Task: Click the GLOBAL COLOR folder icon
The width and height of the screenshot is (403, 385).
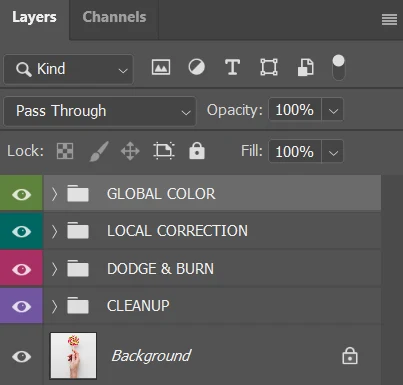Action: pyautogui.click(x=78, y=193)
